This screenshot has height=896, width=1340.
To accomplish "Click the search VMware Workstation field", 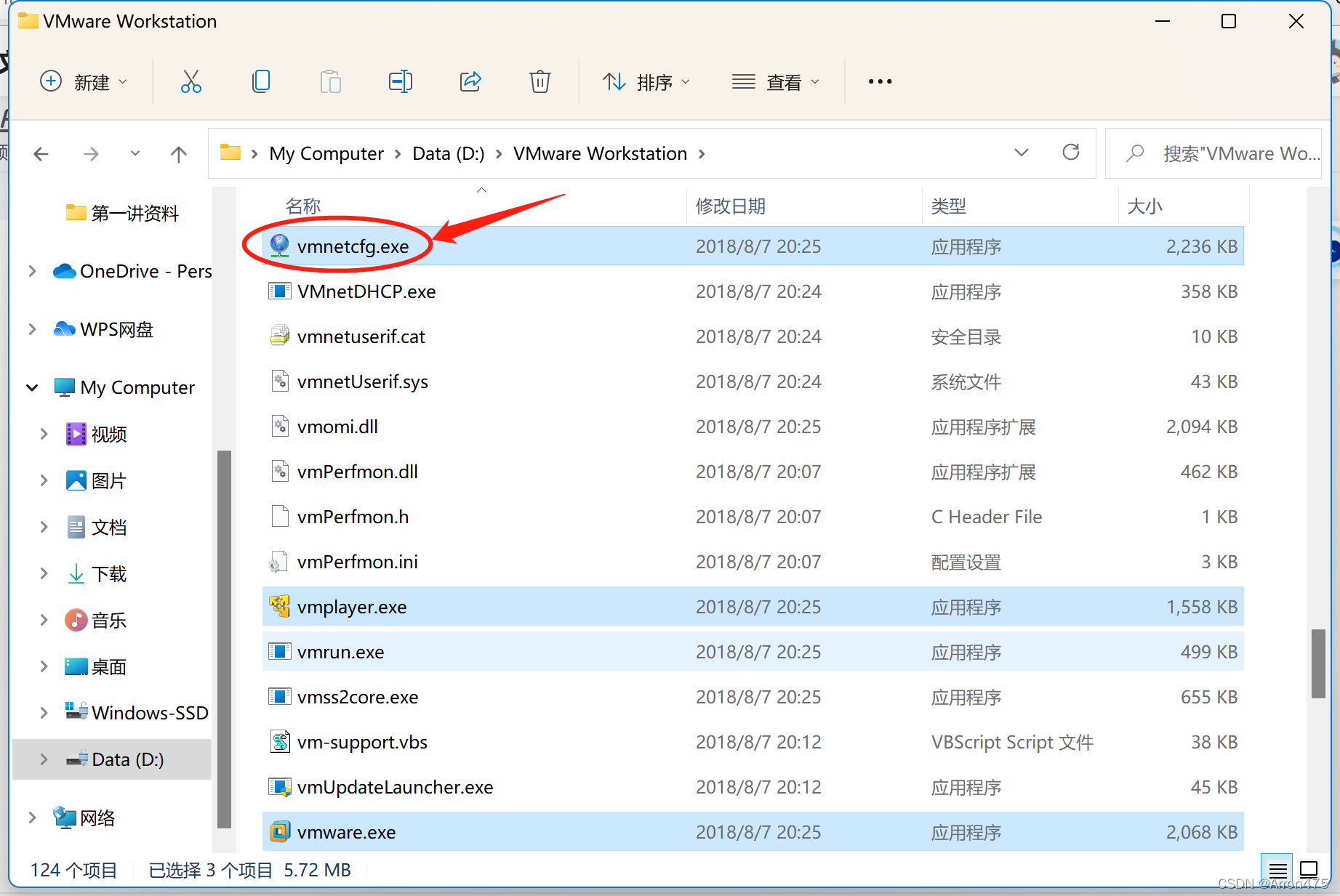I will pos(1213,153).
